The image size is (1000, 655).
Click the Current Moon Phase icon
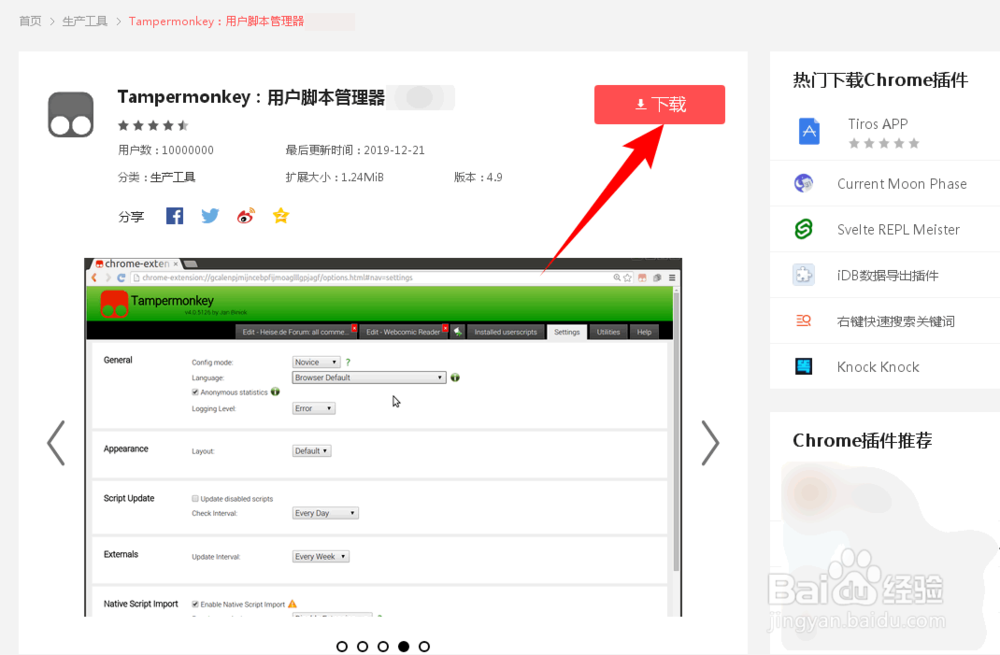click(804, 184)
